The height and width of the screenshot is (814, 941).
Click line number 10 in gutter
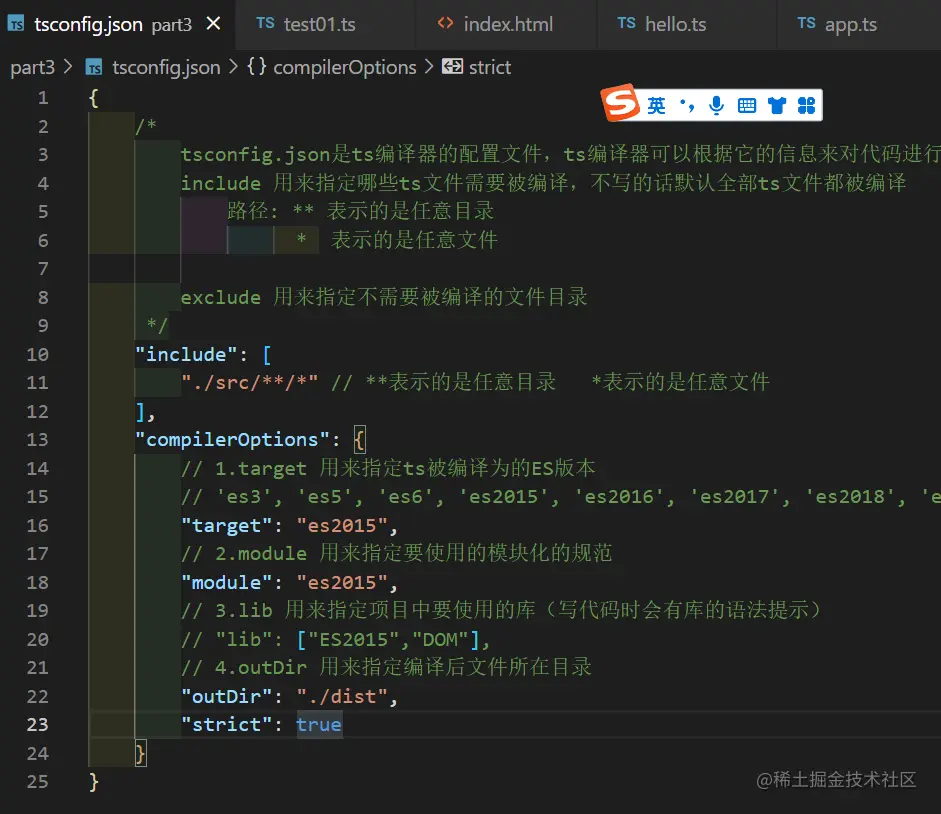[37, 354]
